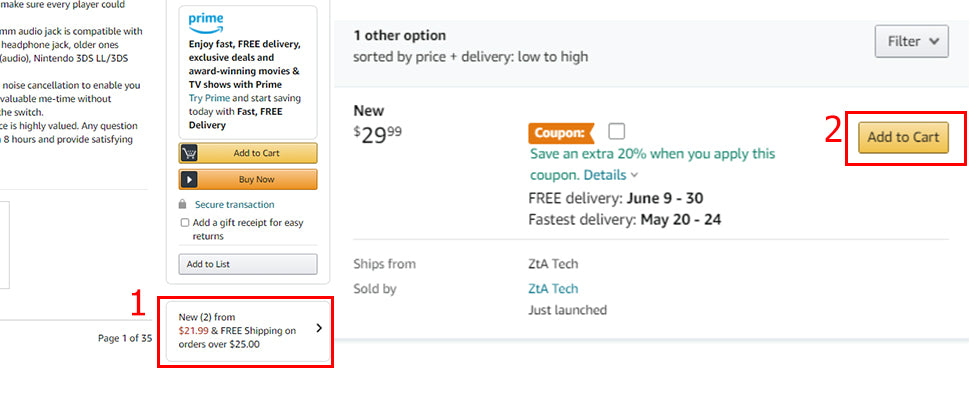Tick the coupon checkbox to apply 20% savings
Viewport: 970px width, 400px height.
[x=617, y=131]
